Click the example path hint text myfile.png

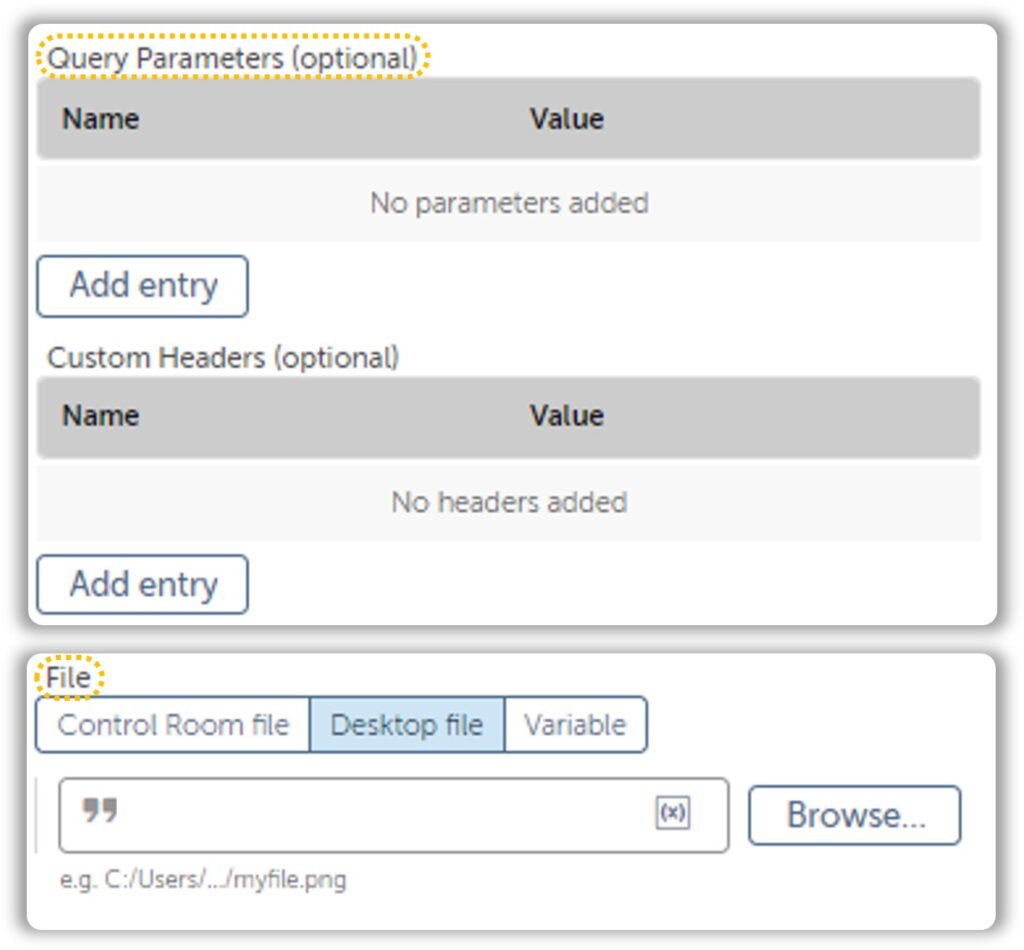click(202, 879)
